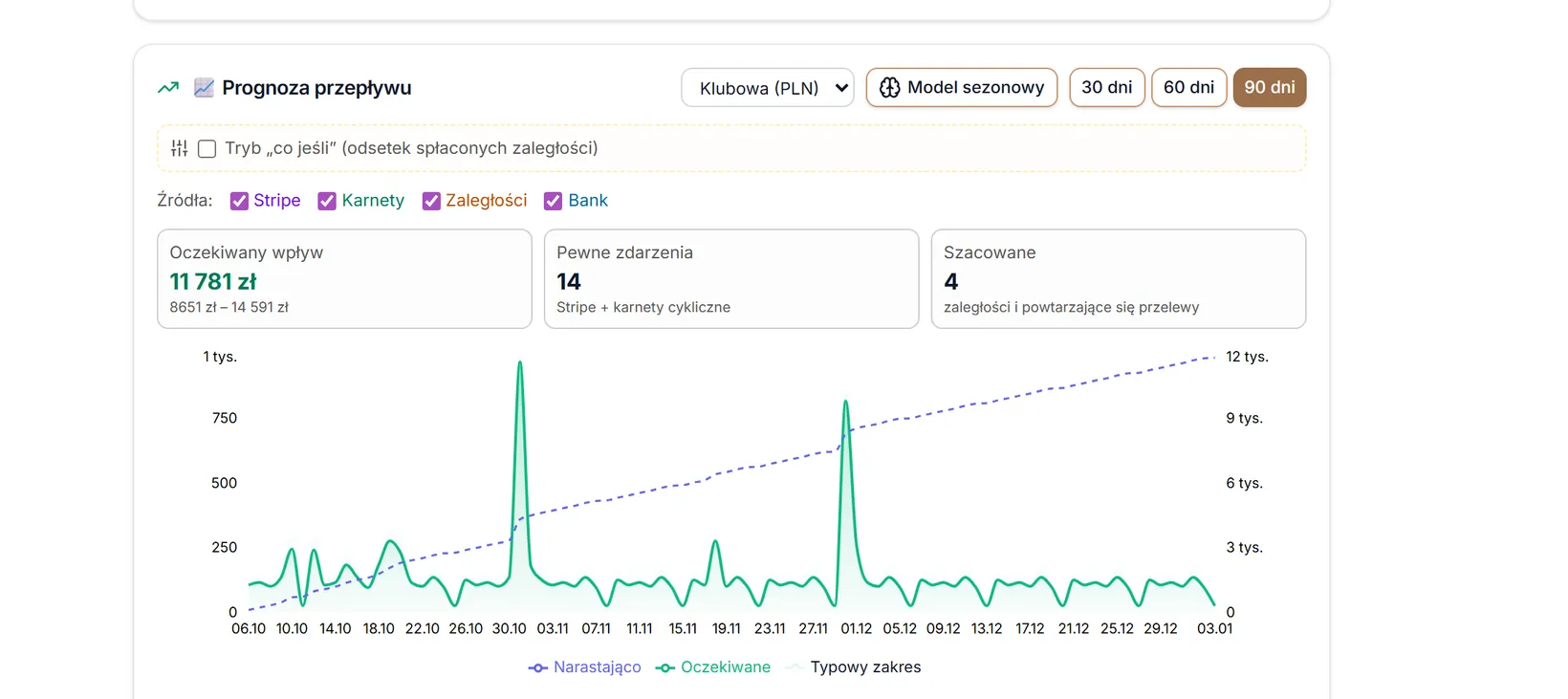Click the 30.10 date on the chart axis
1568x699 pixels.
509,629
